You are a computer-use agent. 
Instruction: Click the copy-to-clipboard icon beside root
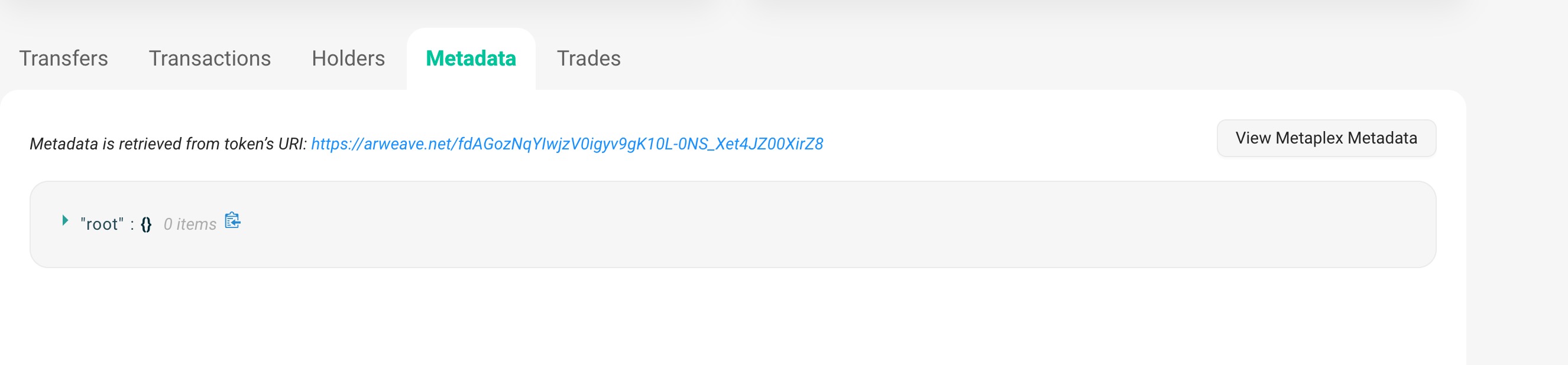[x=232, y=223]
